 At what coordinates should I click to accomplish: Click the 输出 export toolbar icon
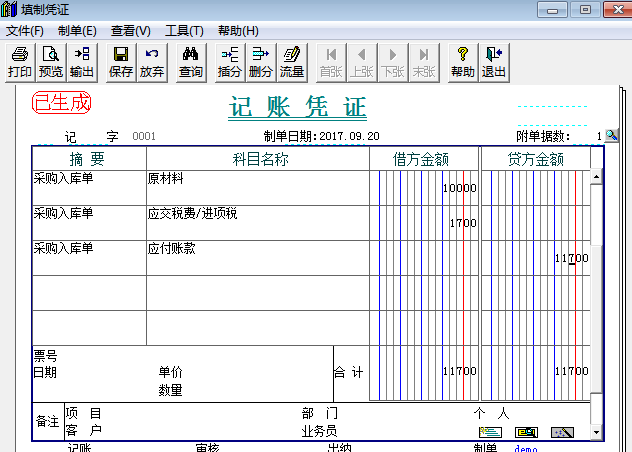click(82, 63)
